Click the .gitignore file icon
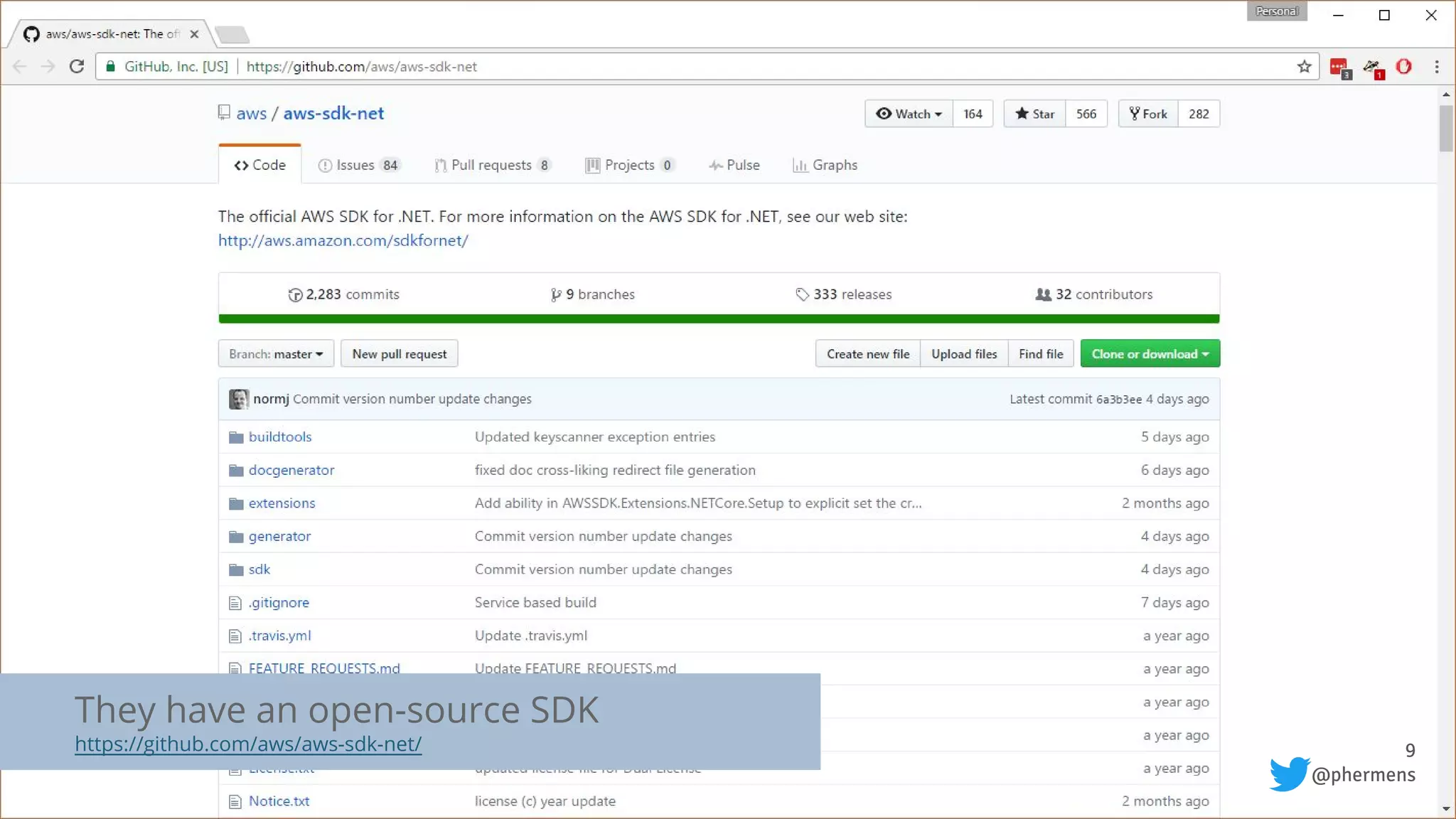The width and height of the screenshot is (1456, 819). click(235, 603)
